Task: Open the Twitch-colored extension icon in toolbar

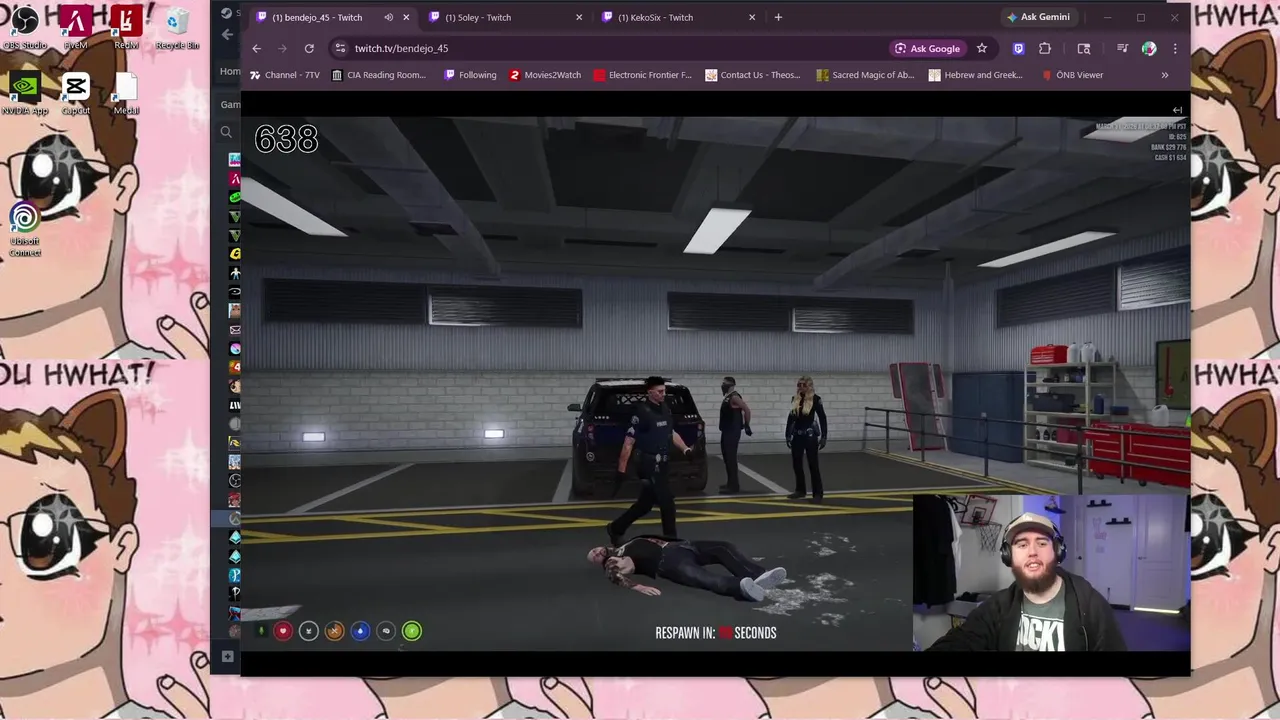Action: point(1018,48)
